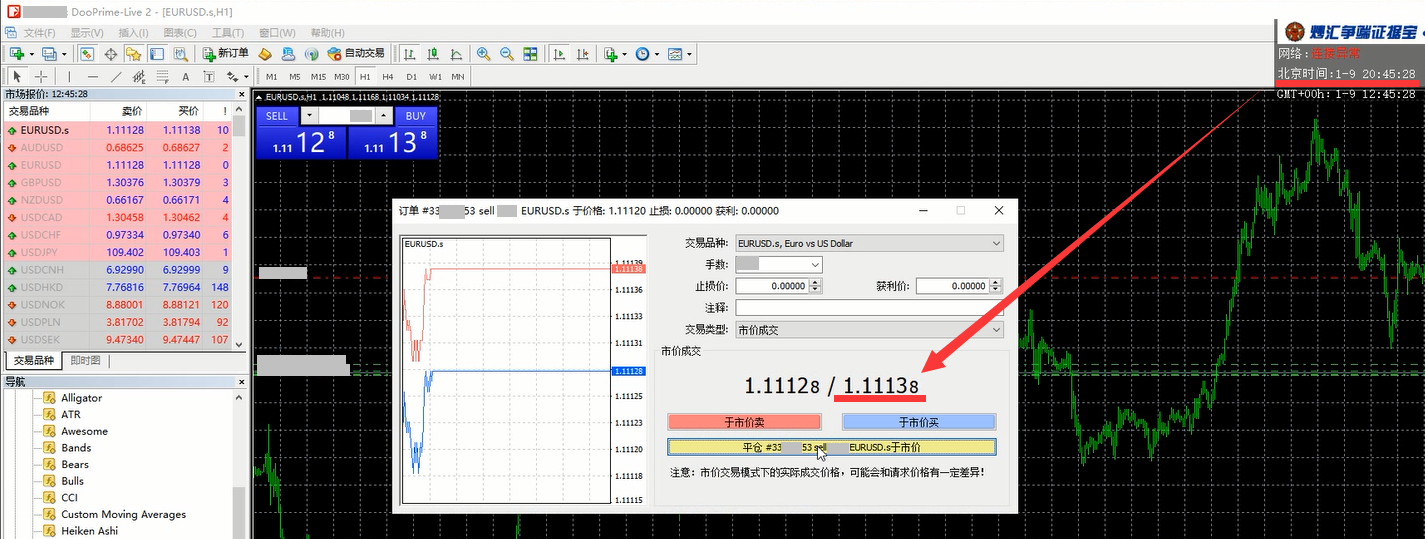Switch chart to H4 timeframe
Screen dimensions: 1425x539
(387, 76)
